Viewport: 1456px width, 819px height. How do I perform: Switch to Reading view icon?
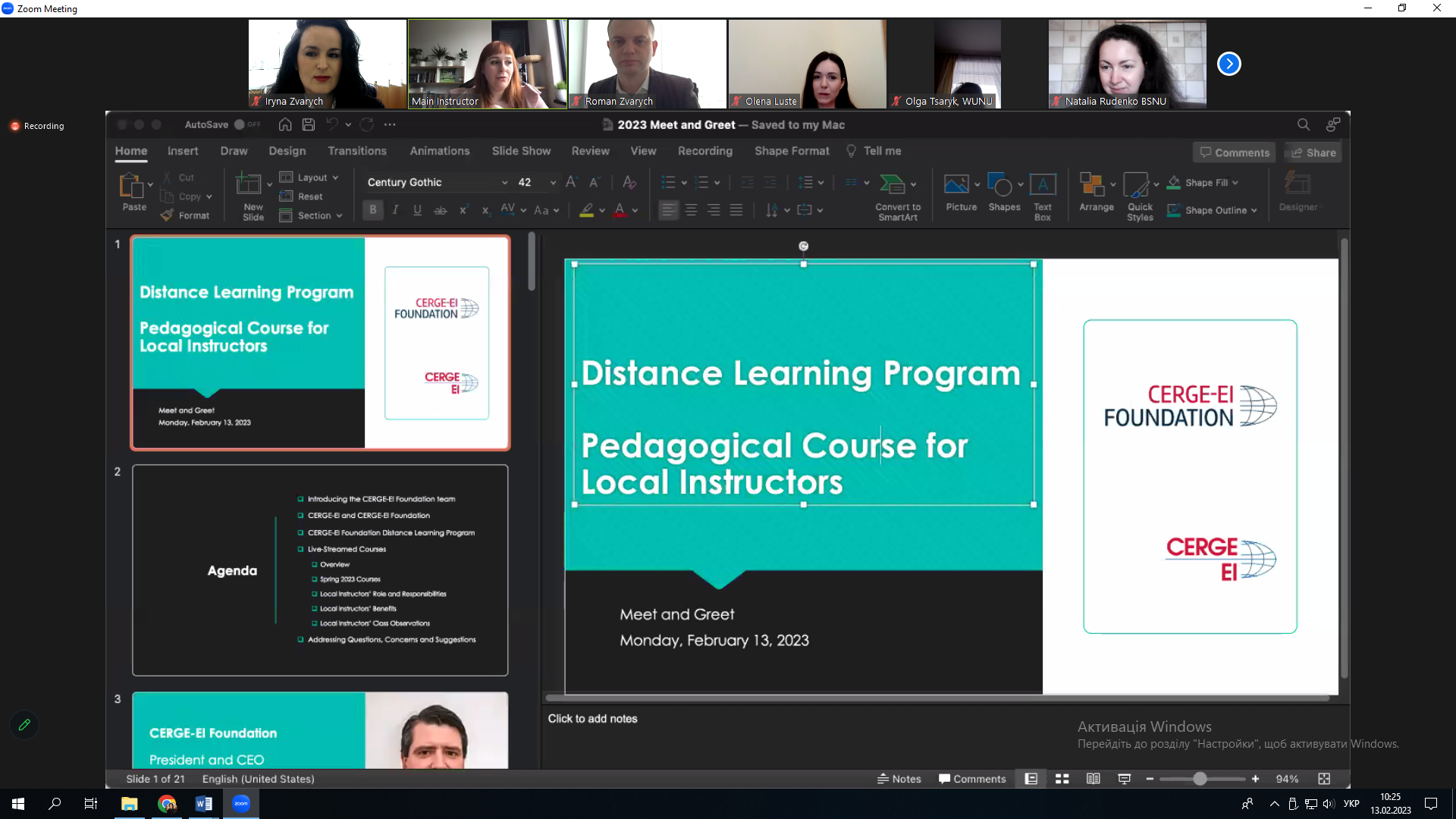point(1093,779)
